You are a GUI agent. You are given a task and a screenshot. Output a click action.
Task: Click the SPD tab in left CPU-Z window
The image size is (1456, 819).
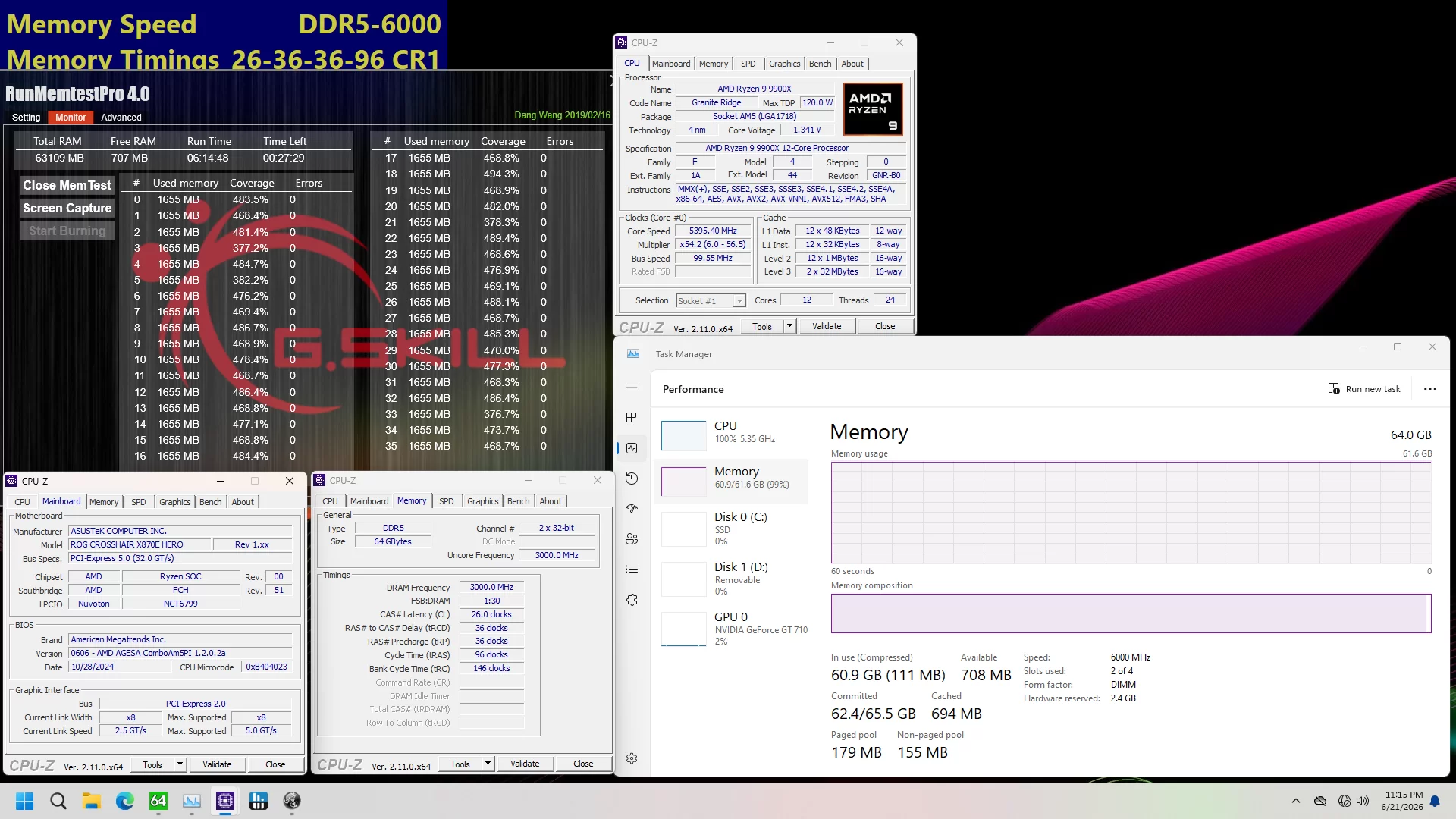point(139,501)
